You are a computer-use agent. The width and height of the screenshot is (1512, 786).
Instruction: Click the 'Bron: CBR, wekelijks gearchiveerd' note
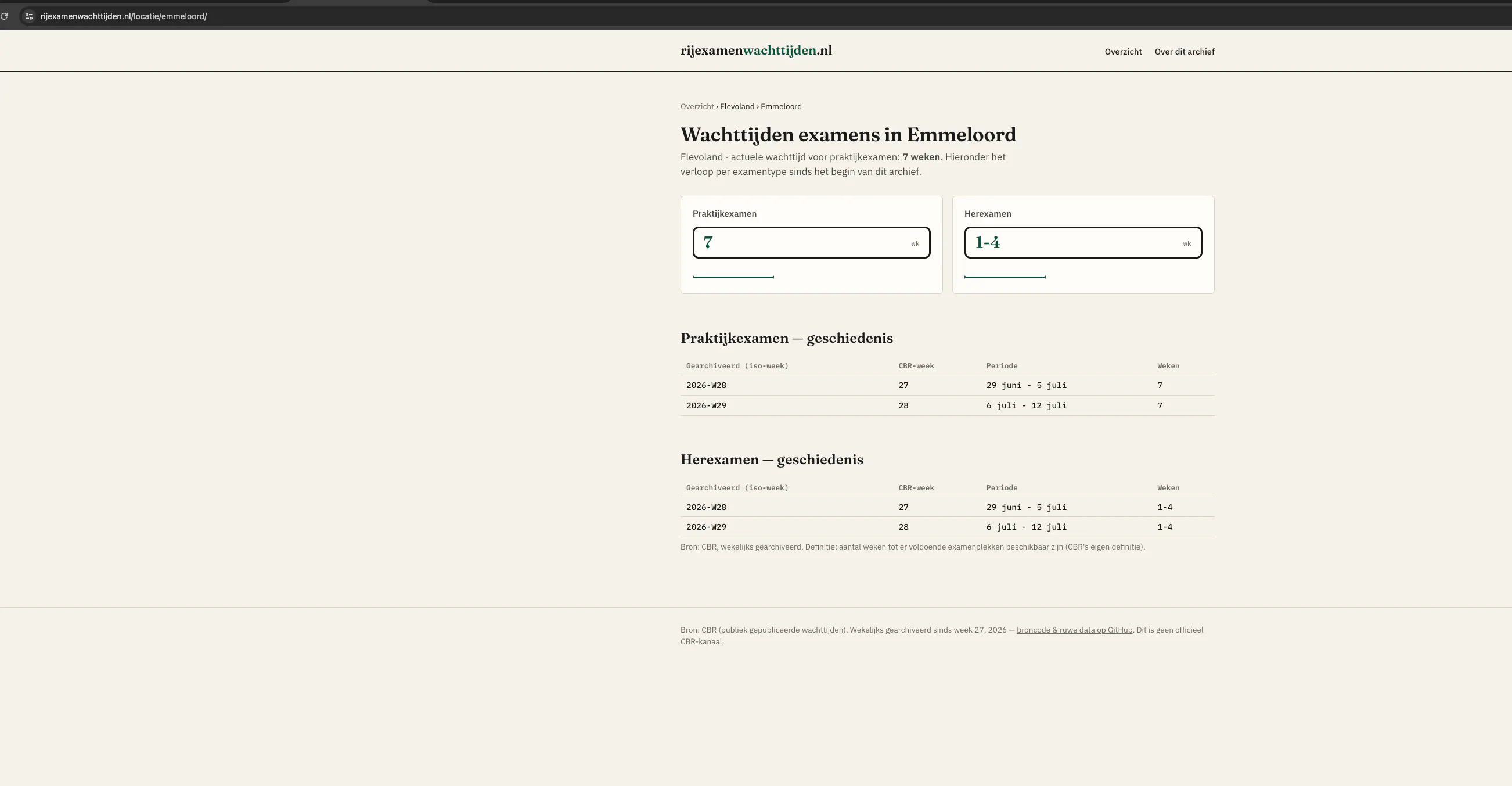pyautogui.click(x=913, y=547)
